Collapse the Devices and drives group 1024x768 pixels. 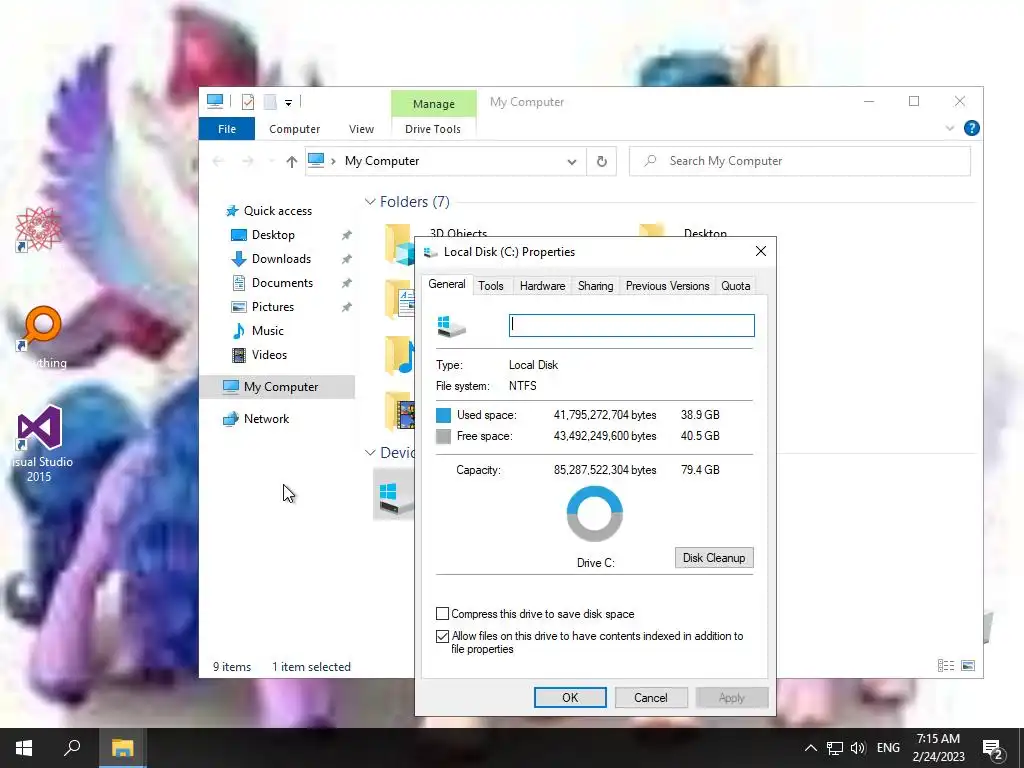tap(370, 453)
